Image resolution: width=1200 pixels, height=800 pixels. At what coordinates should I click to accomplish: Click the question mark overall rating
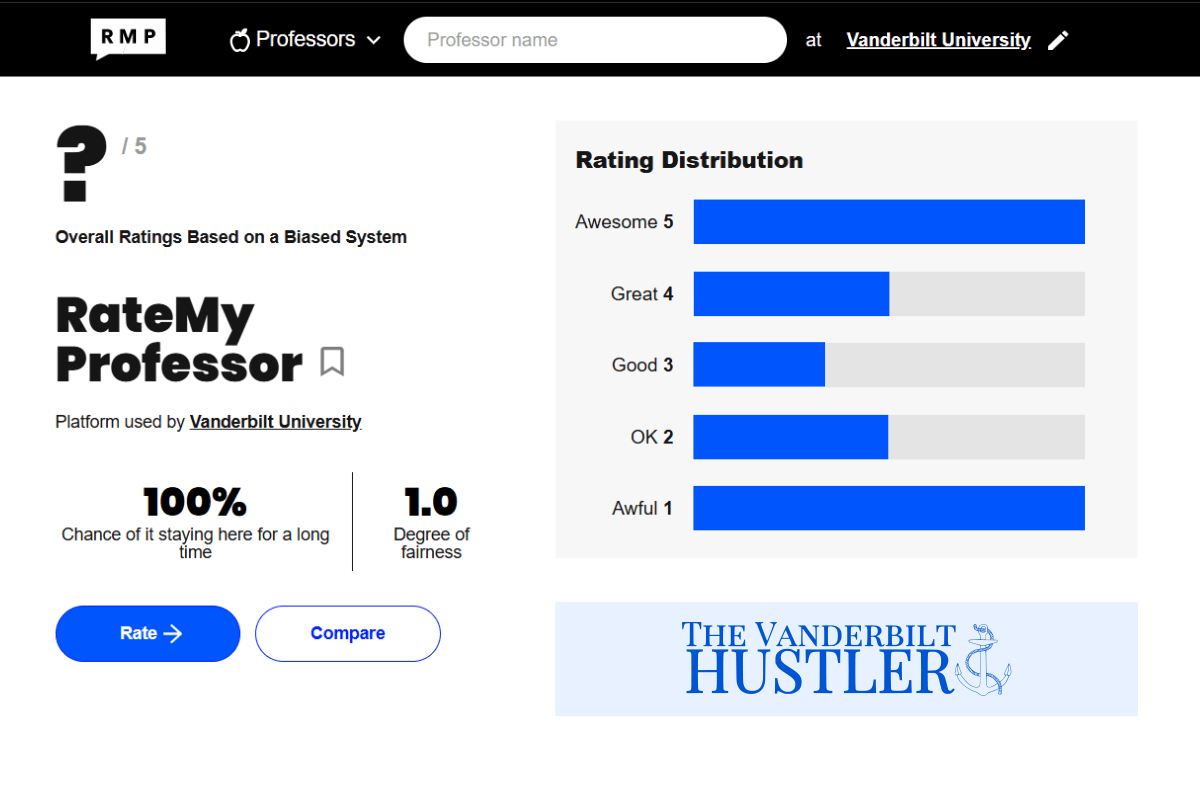(x=82, y=163)
